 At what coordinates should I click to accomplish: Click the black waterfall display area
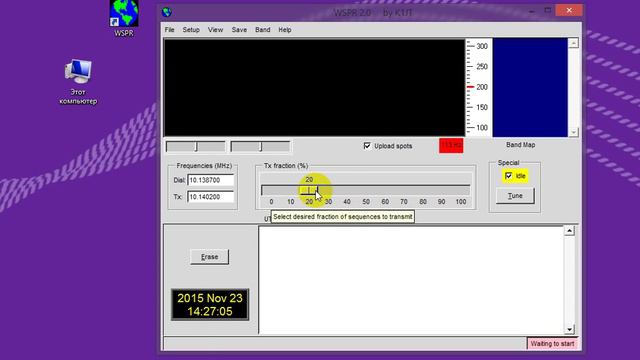coord(314,87)
